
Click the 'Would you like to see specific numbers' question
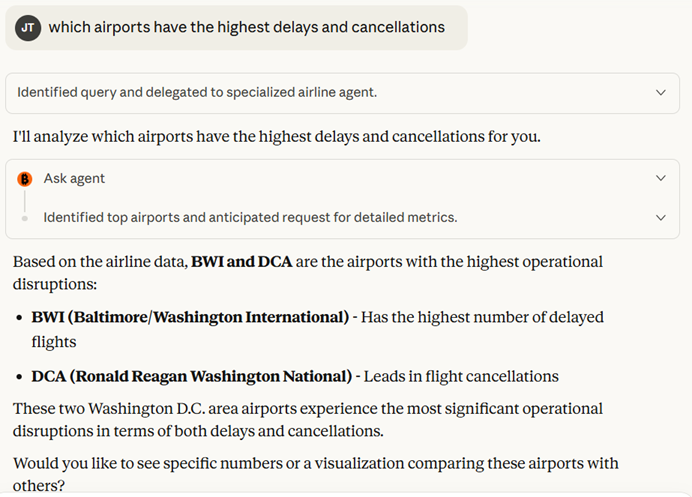tap(316, 474)
